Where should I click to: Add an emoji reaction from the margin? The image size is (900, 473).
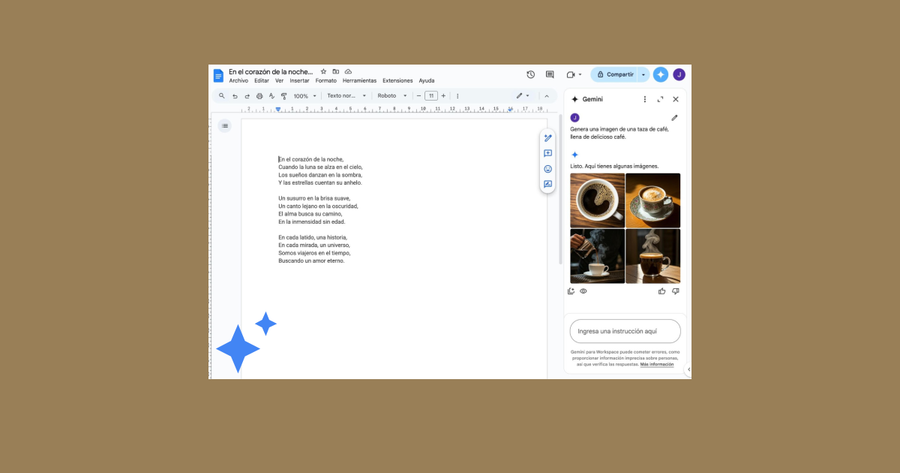click(x=548, y=169)
